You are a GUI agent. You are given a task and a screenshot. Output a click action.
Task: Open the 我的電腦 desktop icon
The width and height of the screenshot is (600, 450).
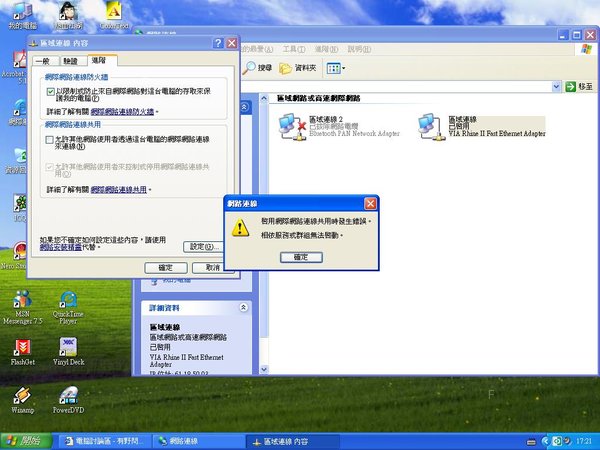coord(22,15)
